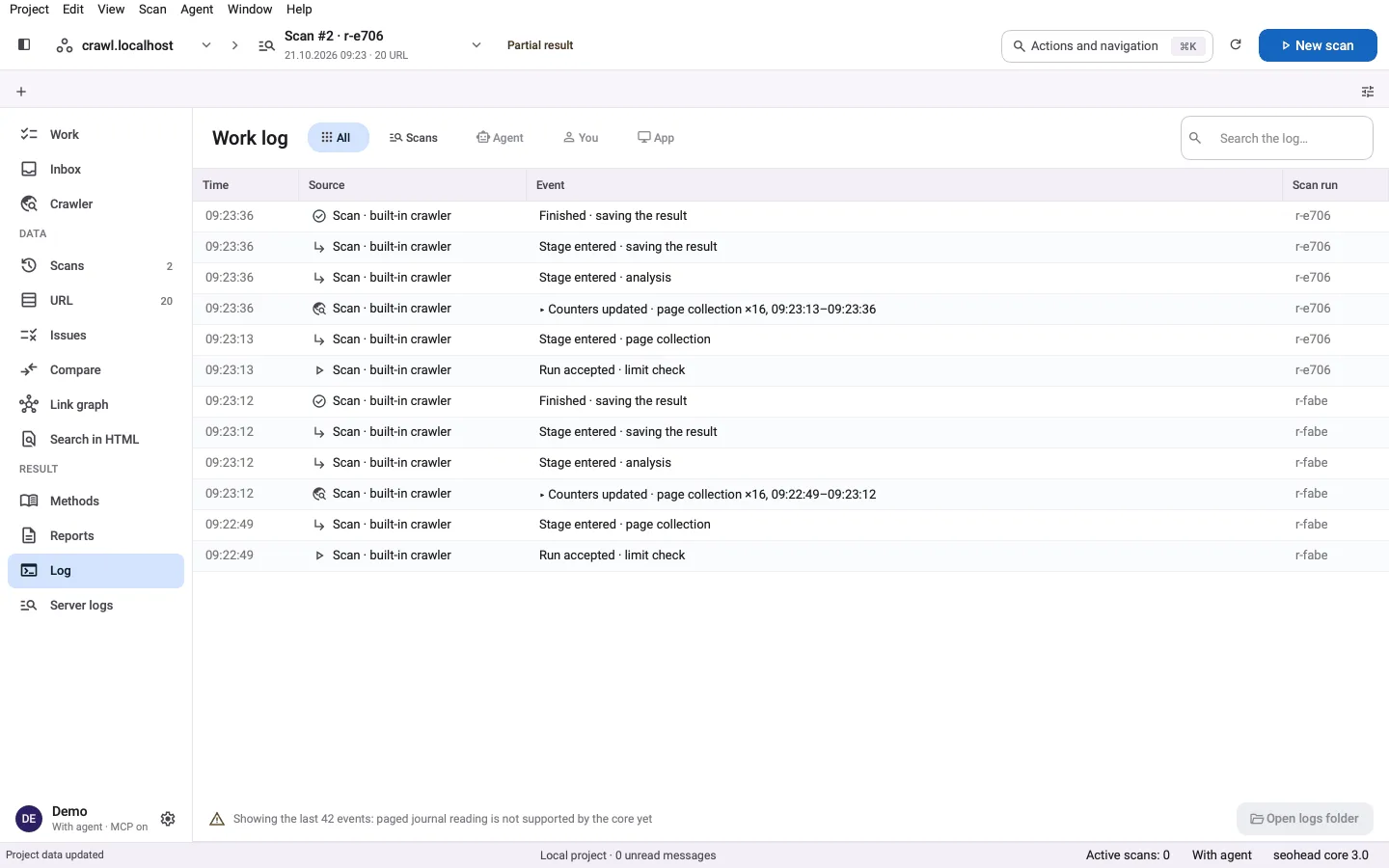Open the view options sliders icon
This screenshot has width=1389, height=868.
point(1368,92)
